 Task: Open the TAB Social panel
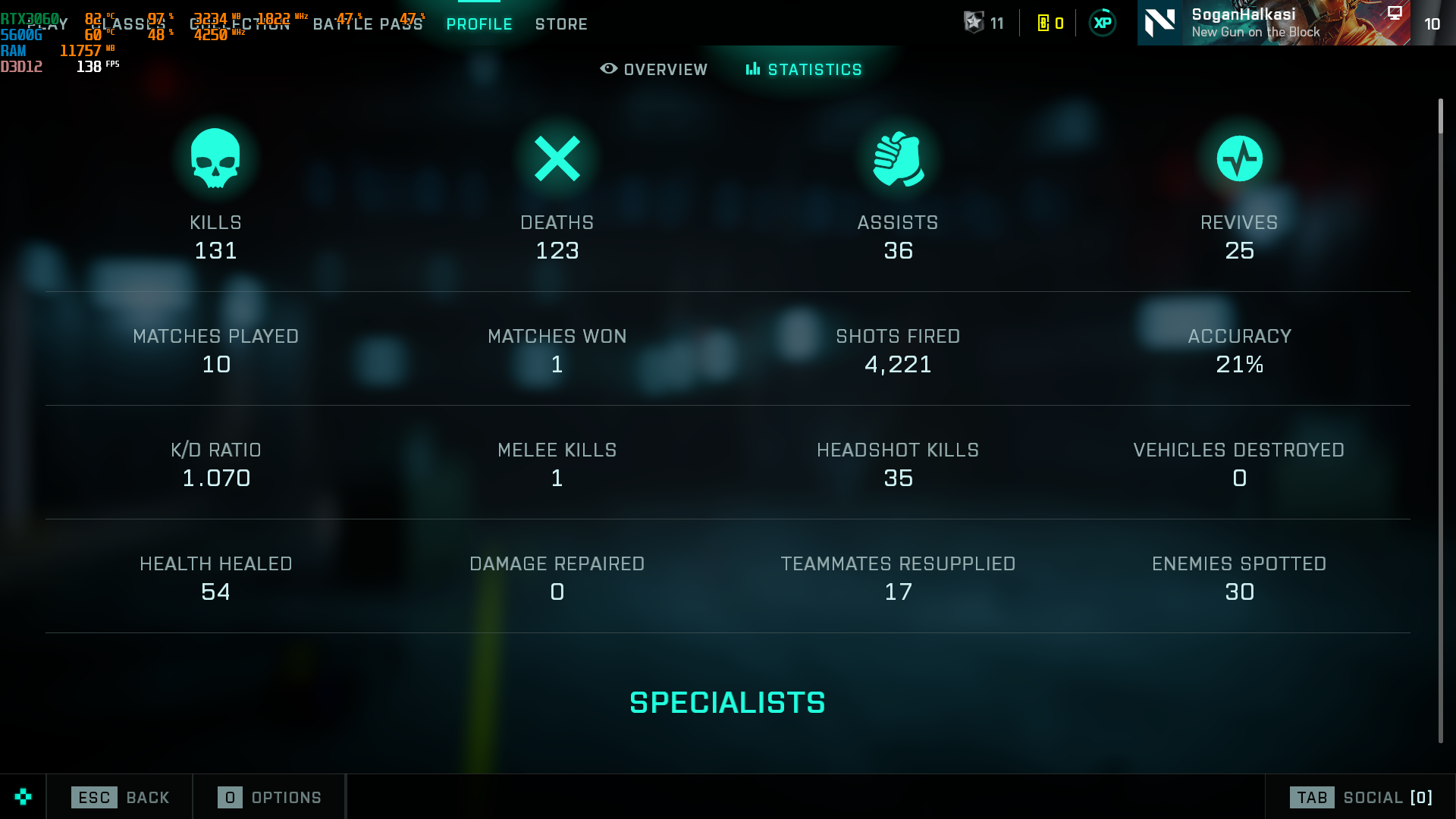point(1361,797)
